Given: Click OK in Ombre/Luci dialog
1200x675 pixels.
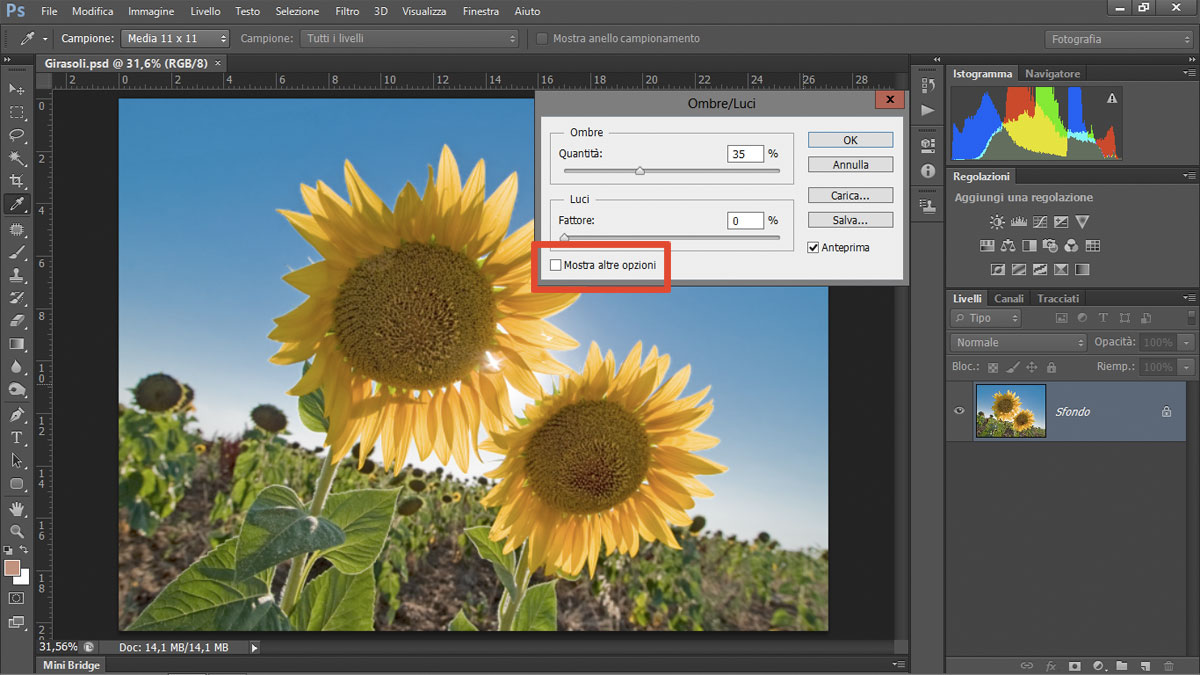Looking at the screenshot, I should click(x=850, y=140).
